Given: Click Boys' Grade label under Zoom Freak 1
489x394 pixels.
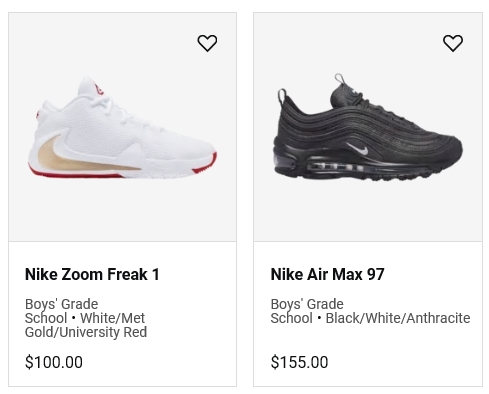Looking at the screenshot, I should coord(61,304).
